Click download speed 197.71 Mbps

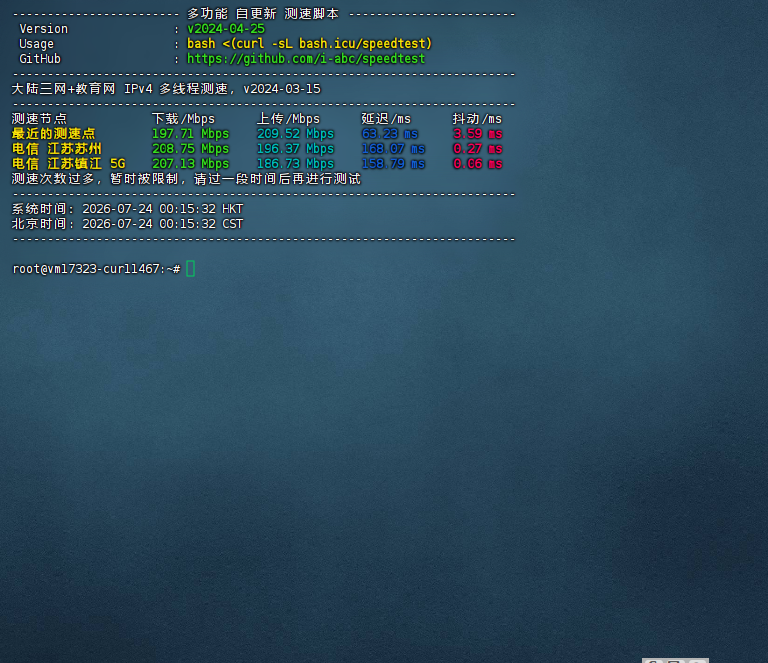pyautogui.click(x=191, y=134)
